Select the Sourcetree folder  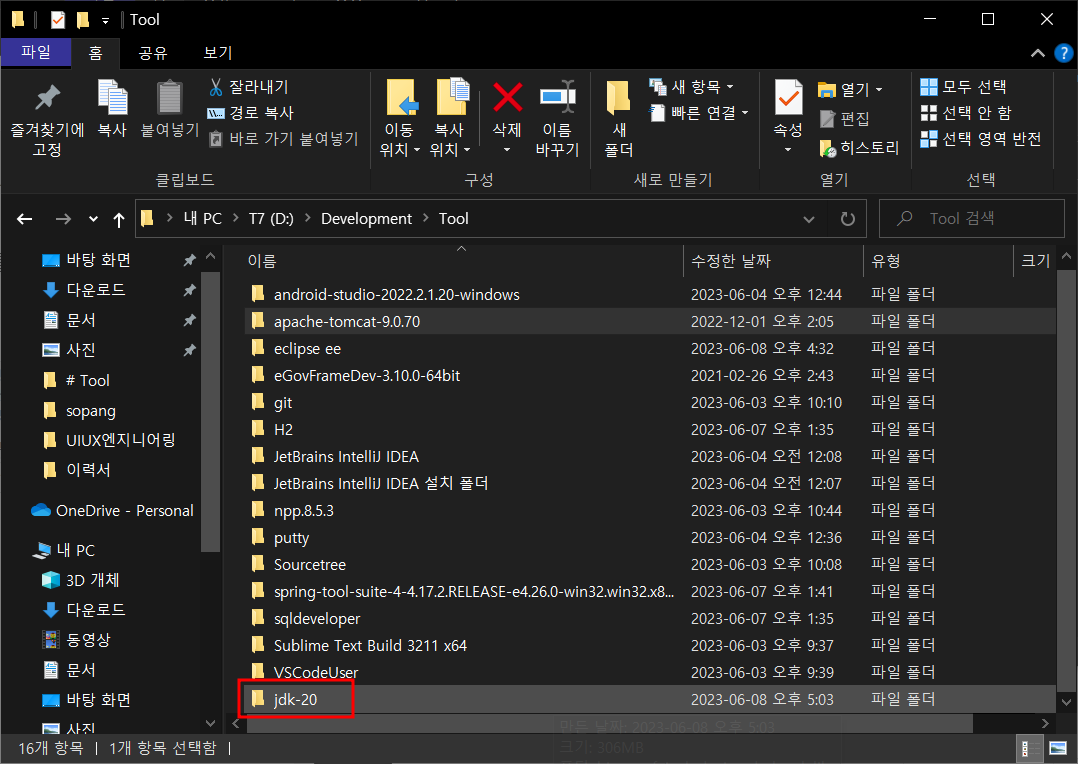click(650, 565)
